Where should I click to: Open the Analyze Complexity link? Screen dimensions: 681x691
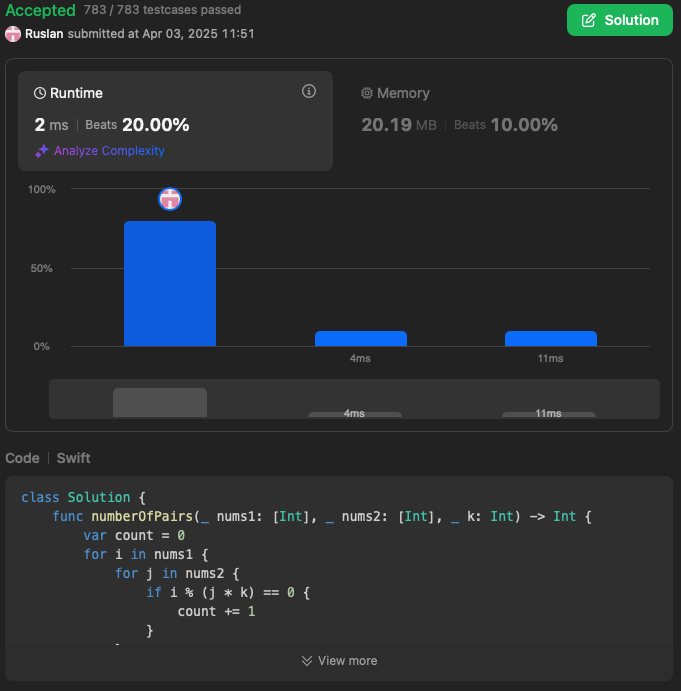coord(109,151)
